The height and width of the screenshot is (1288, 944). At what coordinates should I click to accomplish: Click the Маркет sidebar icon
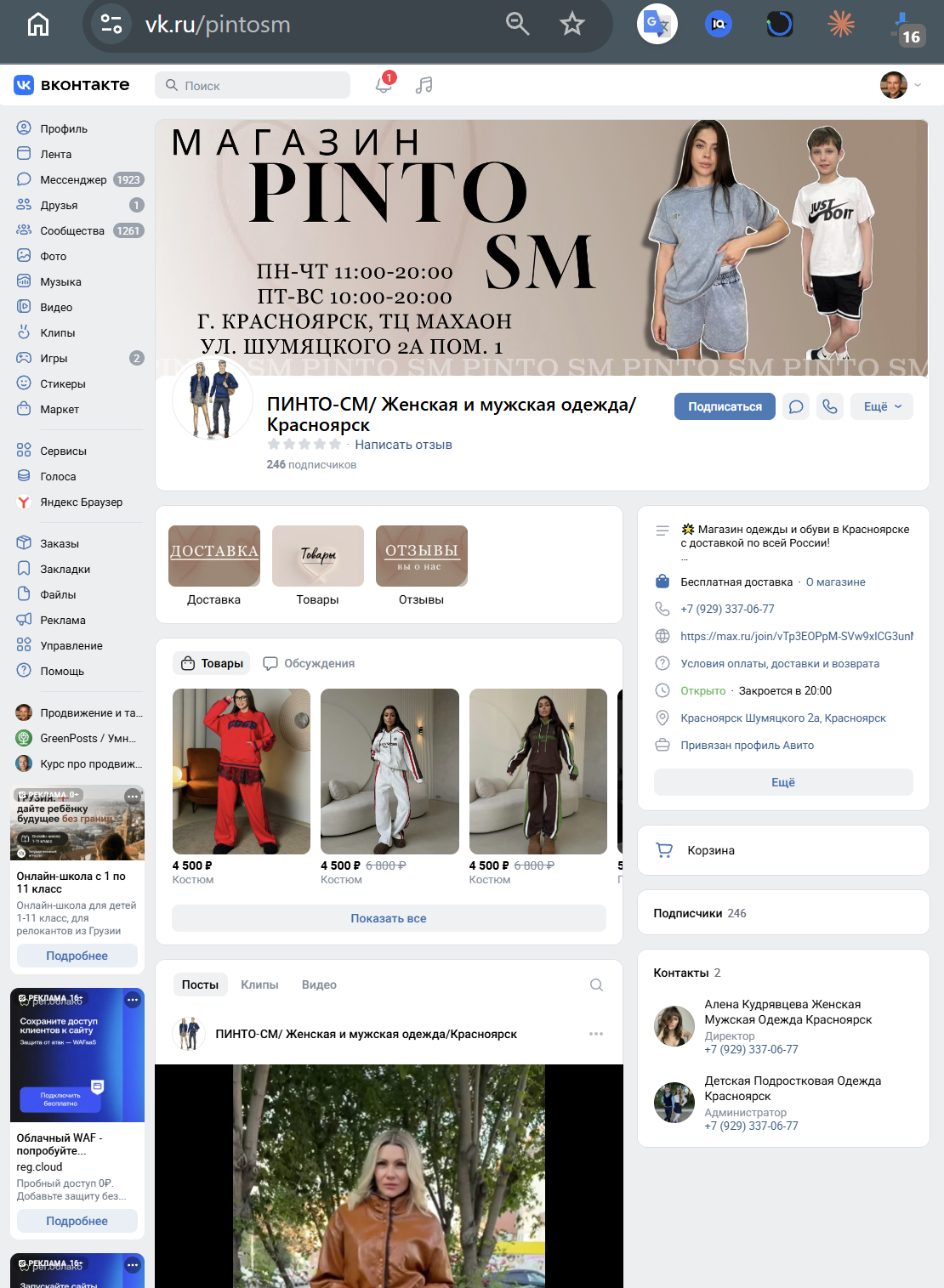(24, 409)
